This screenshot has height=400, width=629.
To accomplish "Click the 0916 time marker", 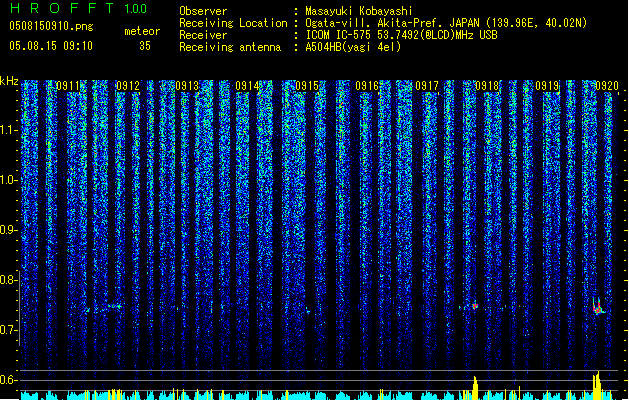I will click(x=367, y=86).
